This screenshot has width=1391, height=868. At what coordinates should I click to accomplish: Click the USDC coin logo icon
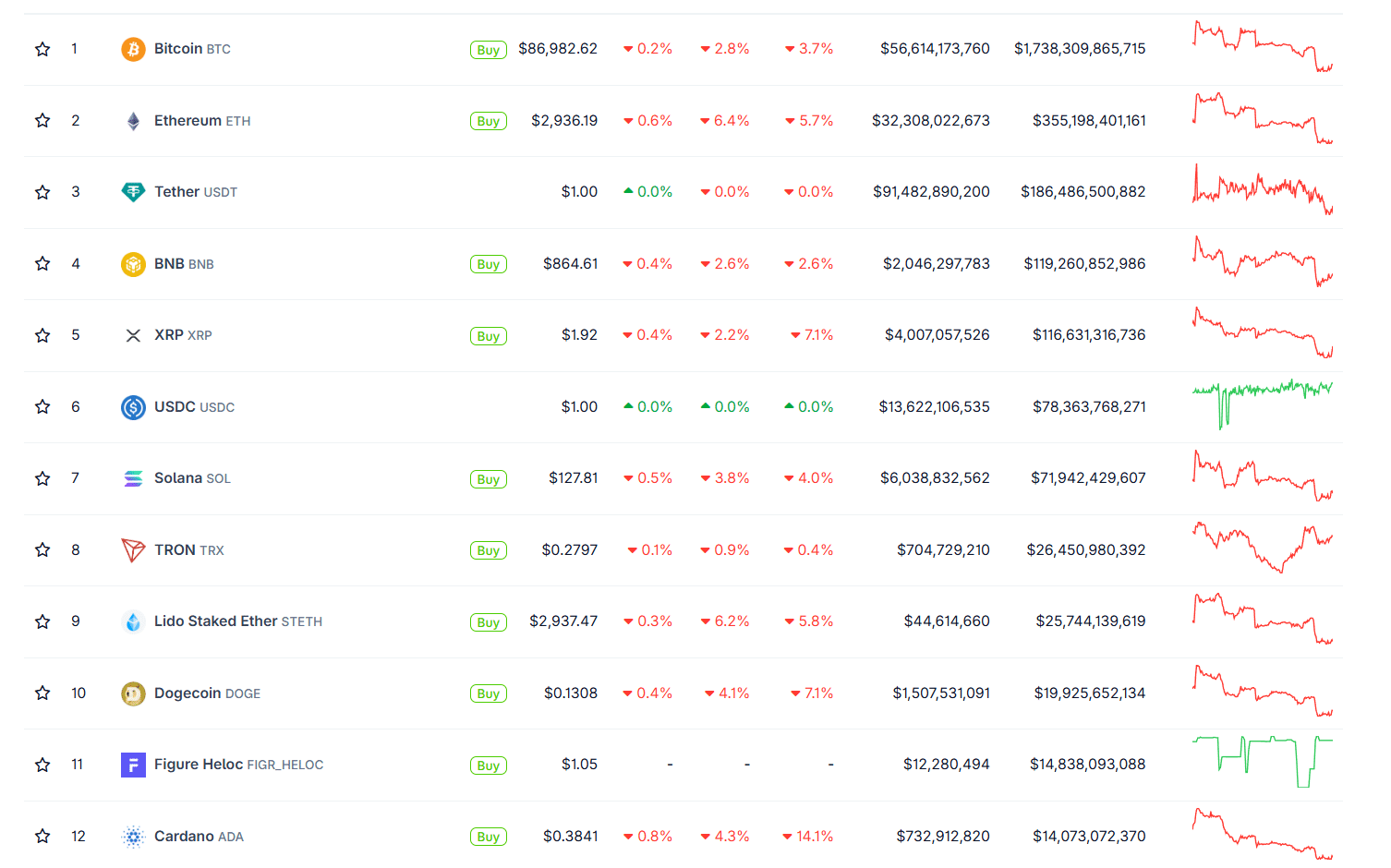pyautogui.click(x=133, y=407)
